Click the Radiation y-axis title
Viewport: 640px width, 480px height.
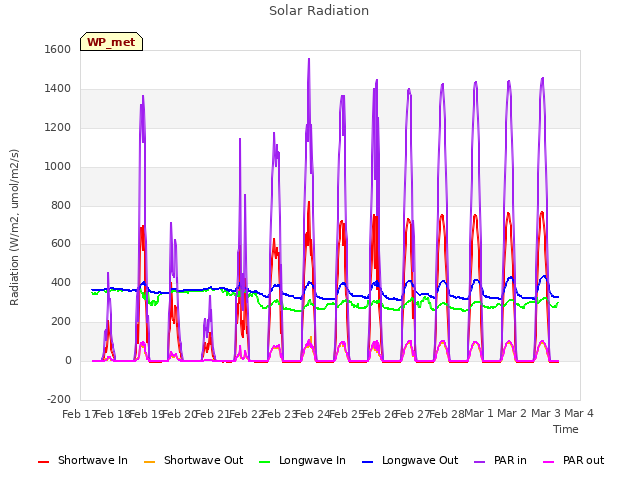coord(14,227)
